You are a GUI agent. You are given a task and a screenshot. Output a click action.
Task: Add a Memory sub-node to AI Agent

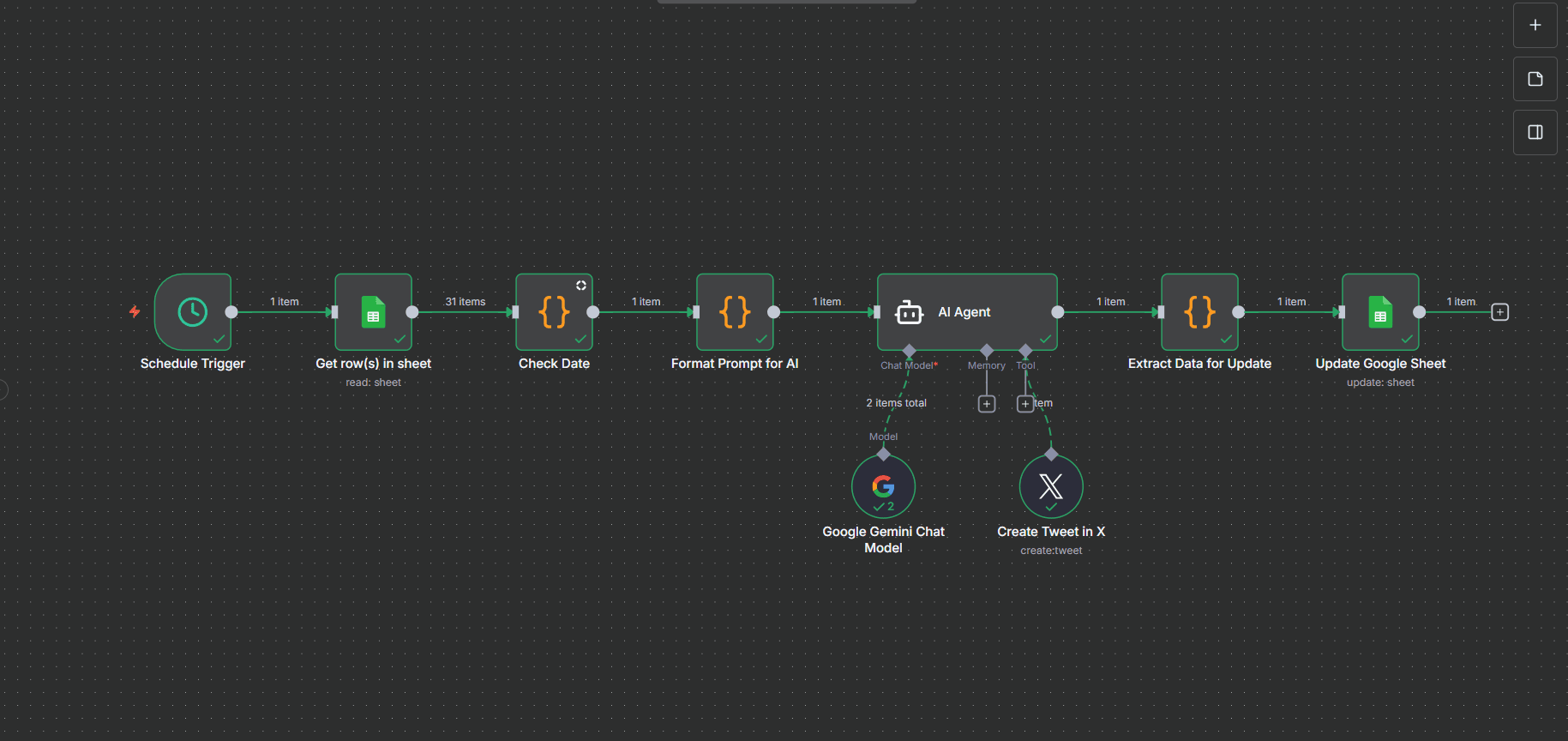[x=987, y=404]
